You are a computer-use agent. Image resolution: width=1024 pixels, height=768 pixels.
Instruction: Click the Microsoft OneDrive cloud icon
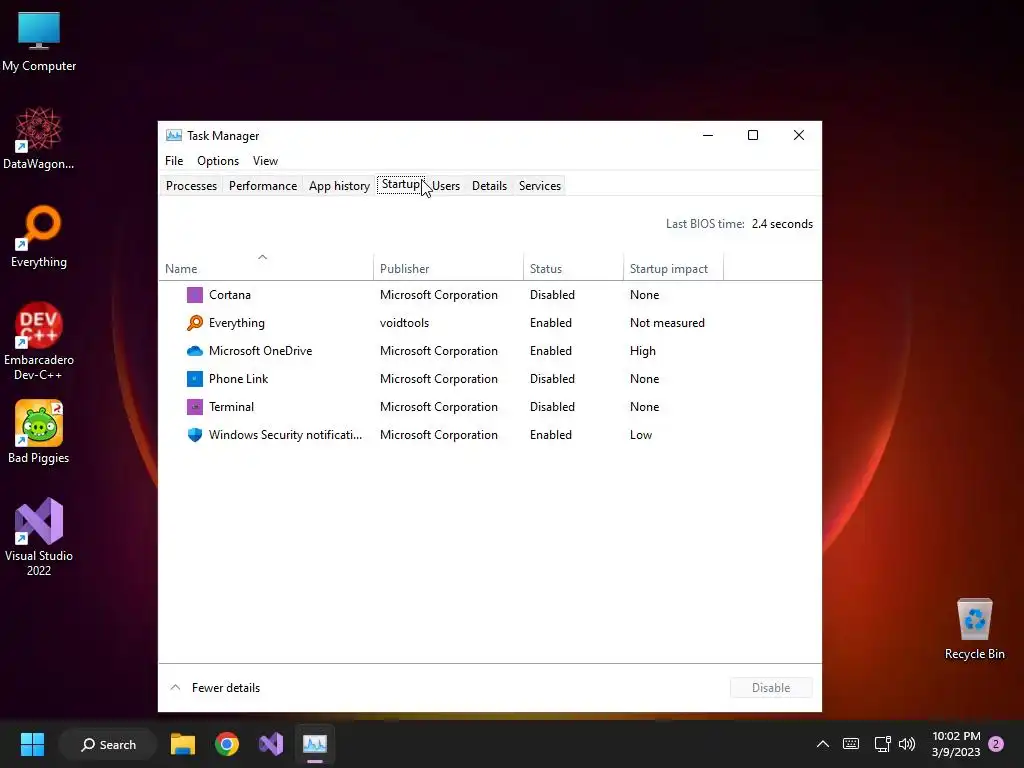coord(195,351)
